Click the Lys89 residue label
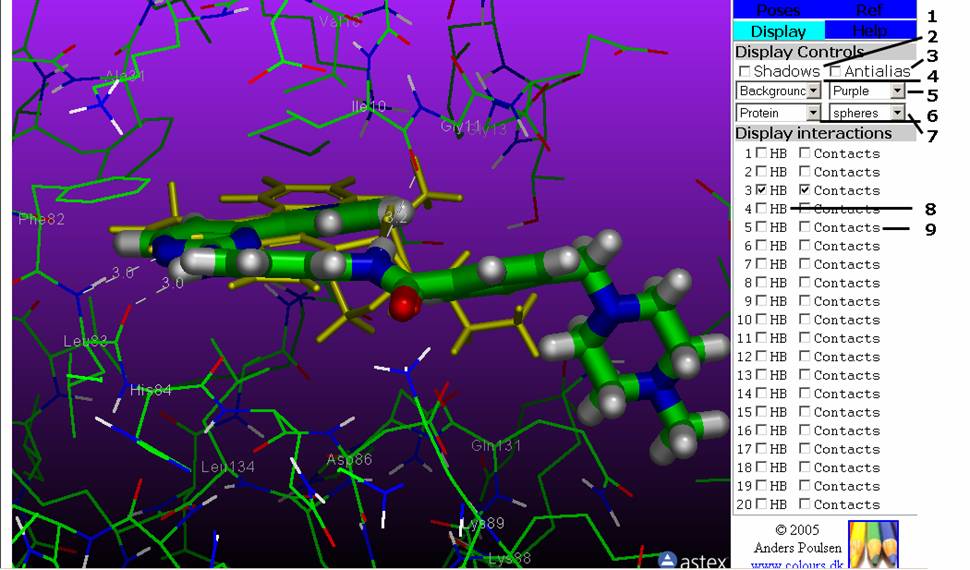The width and height of the screenshot is (970, 570). pyautogui.click(x=486, y=523)
